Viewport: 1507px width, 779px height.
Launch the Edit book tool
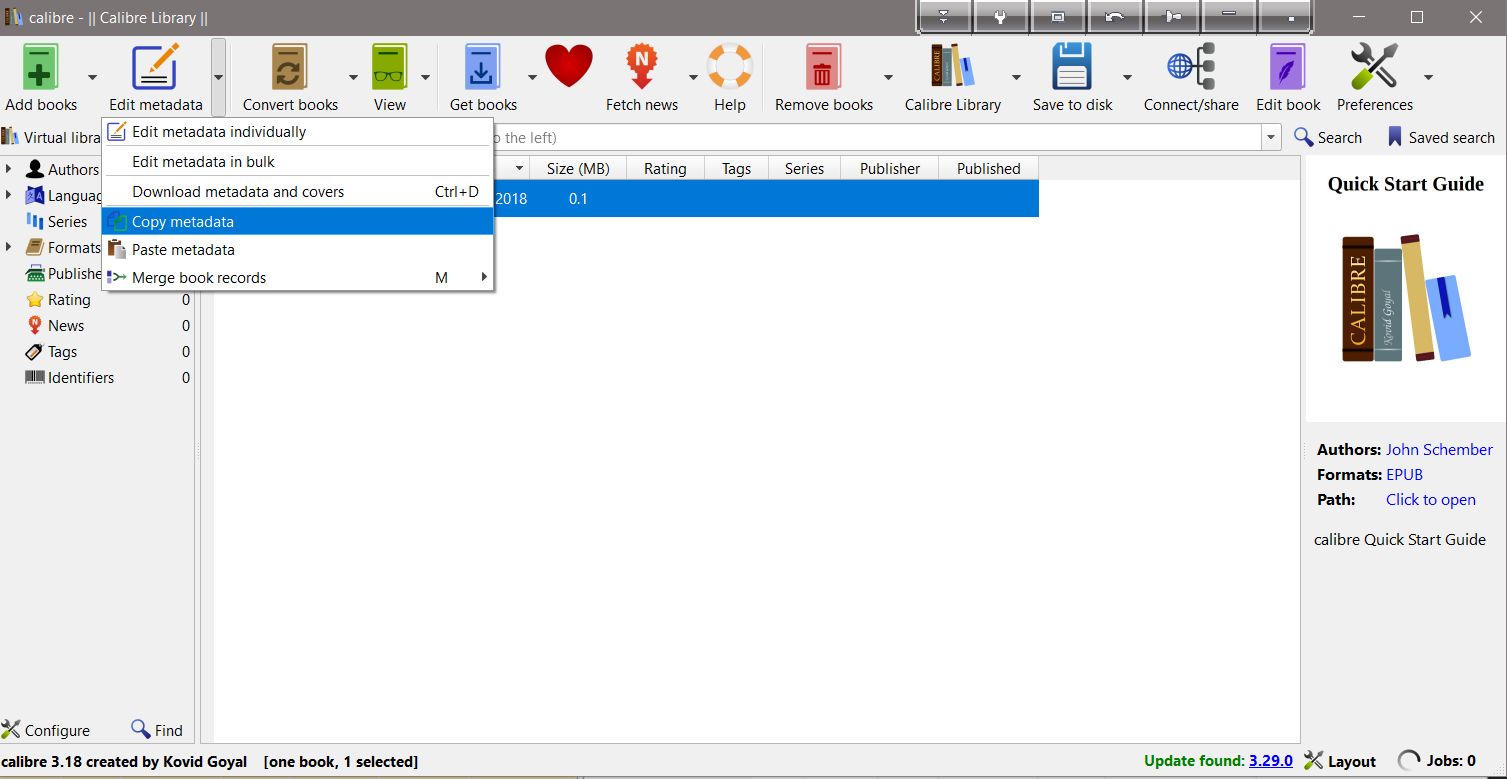[x=1288, y=67]
